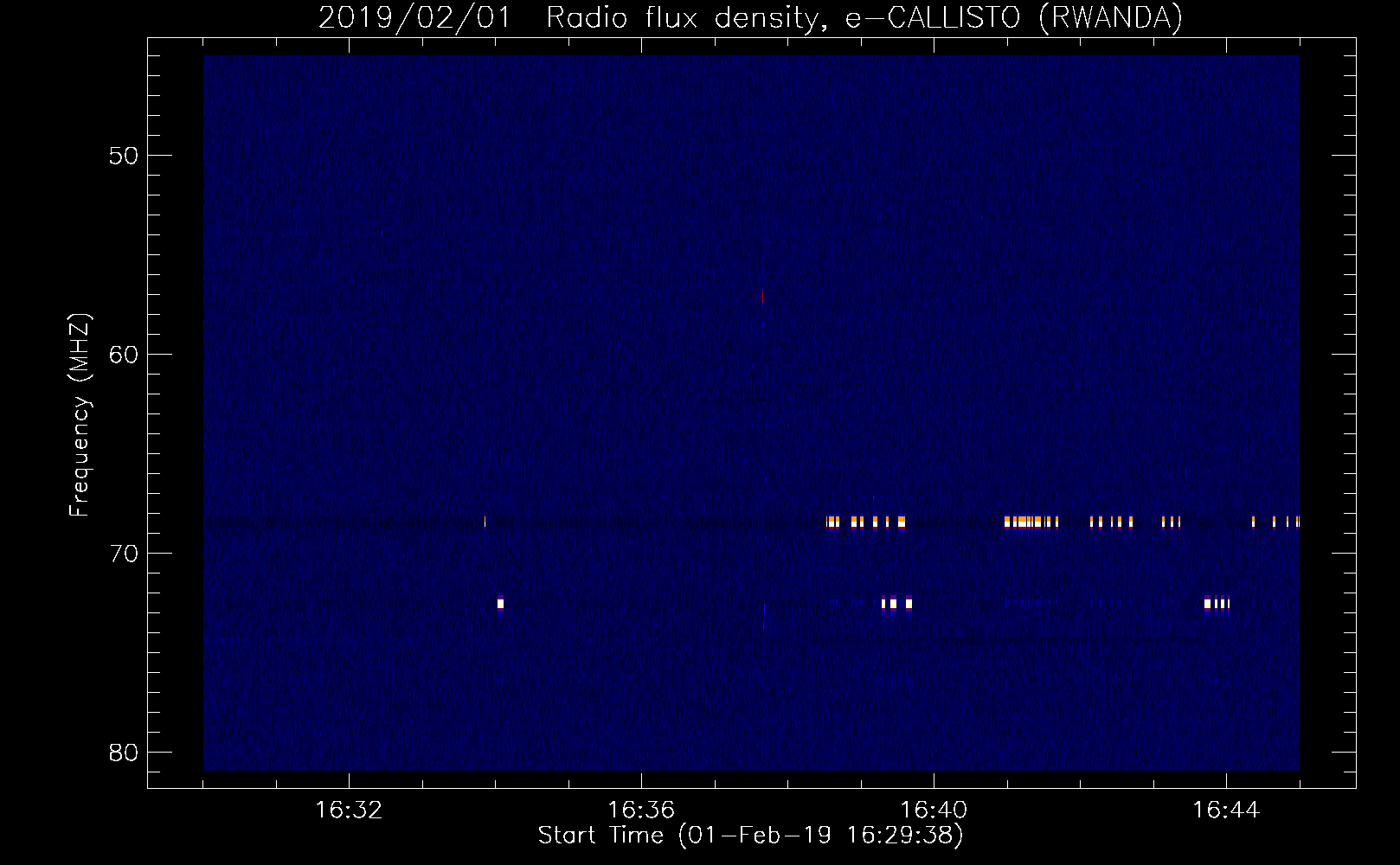Viewport: 1400px width, 865px height.
Task: Click the 70 frequency tick label
Action: 125,554
